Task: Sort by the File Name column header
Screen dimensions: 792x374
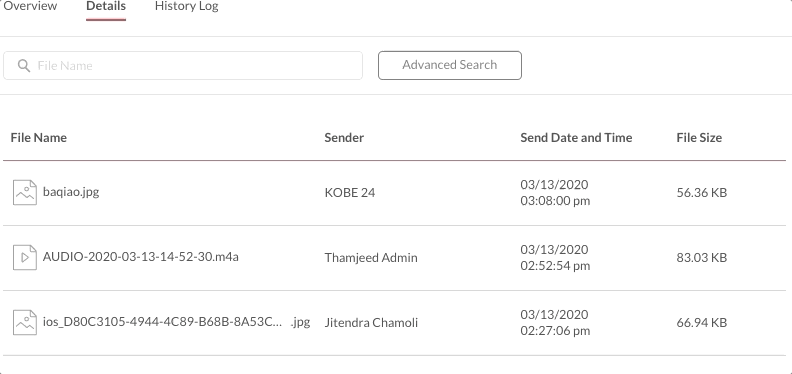Action: pos(38,137)
